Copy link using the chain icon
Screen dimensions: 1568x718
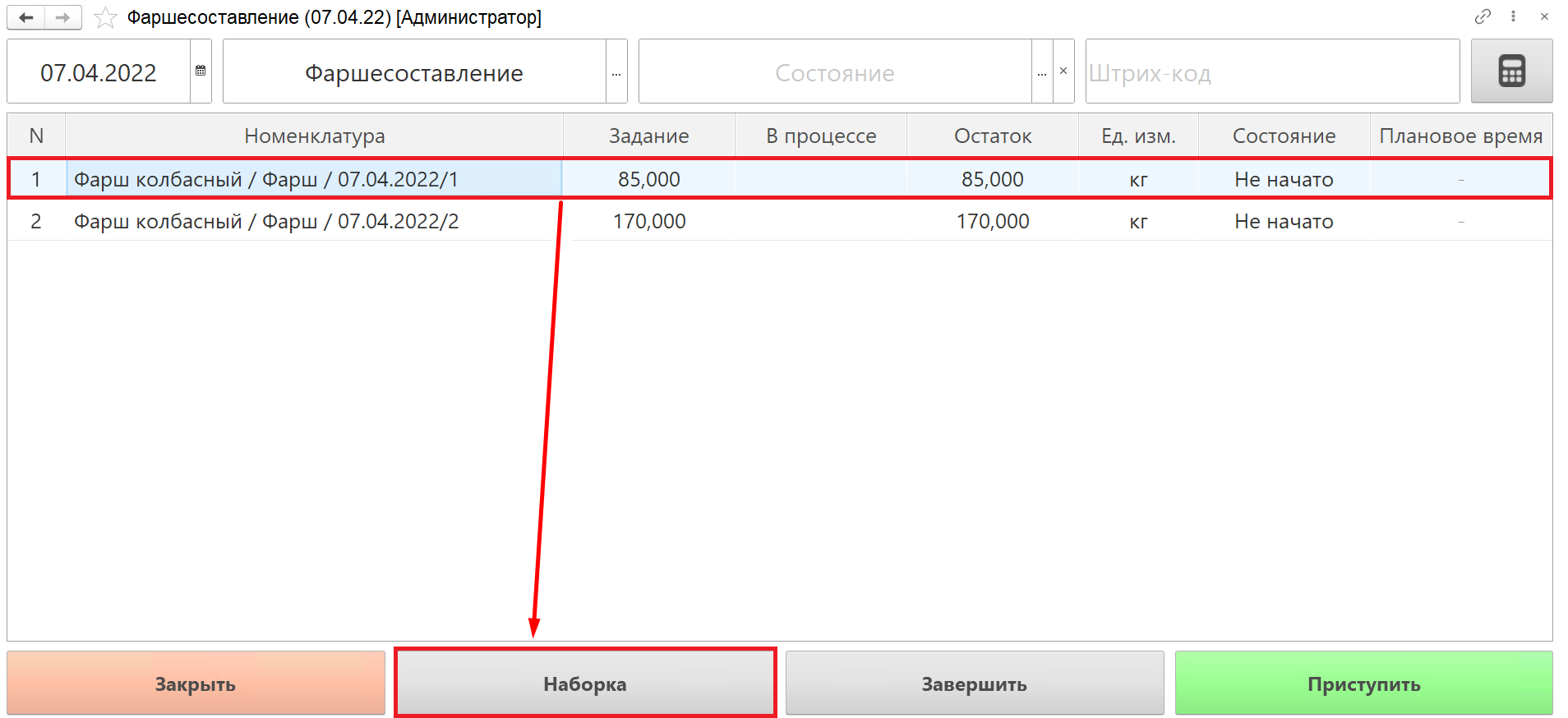point(1483,16)
